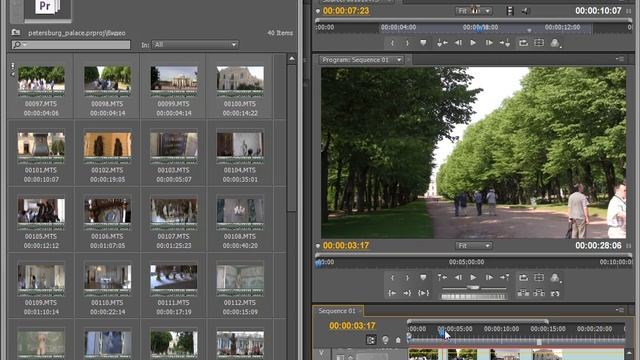Click the filmstrip video-only icon in Source monitor
Screen dimensions: 640x360
510,11
